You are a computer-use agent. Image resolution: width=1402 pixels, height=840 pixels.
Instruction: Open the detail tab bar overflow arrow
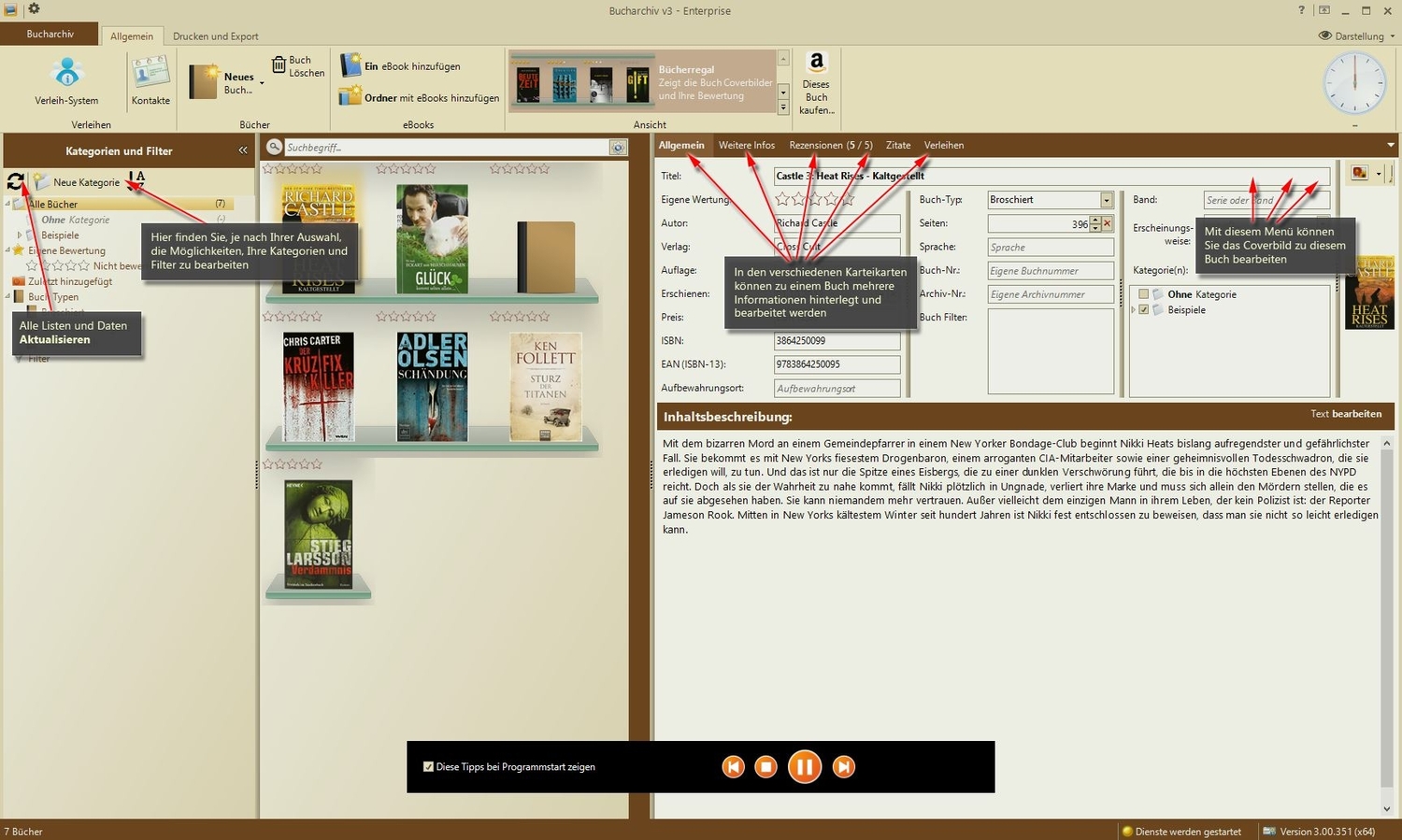point(1391,145)
